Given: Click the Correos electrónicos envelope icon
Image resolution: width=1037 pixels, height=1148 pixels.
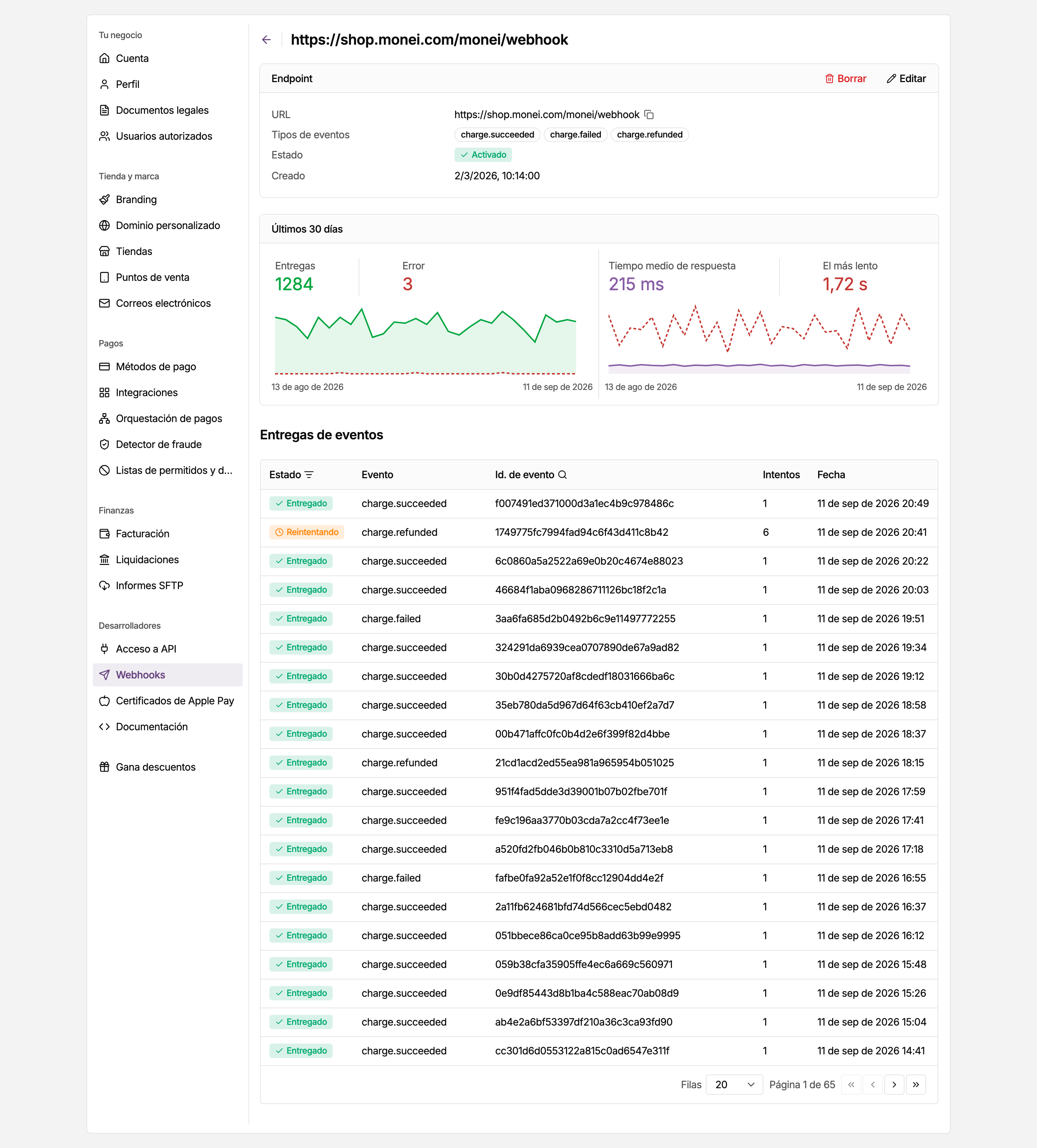Looking at the screenshot, I should [x=104, y=304].
